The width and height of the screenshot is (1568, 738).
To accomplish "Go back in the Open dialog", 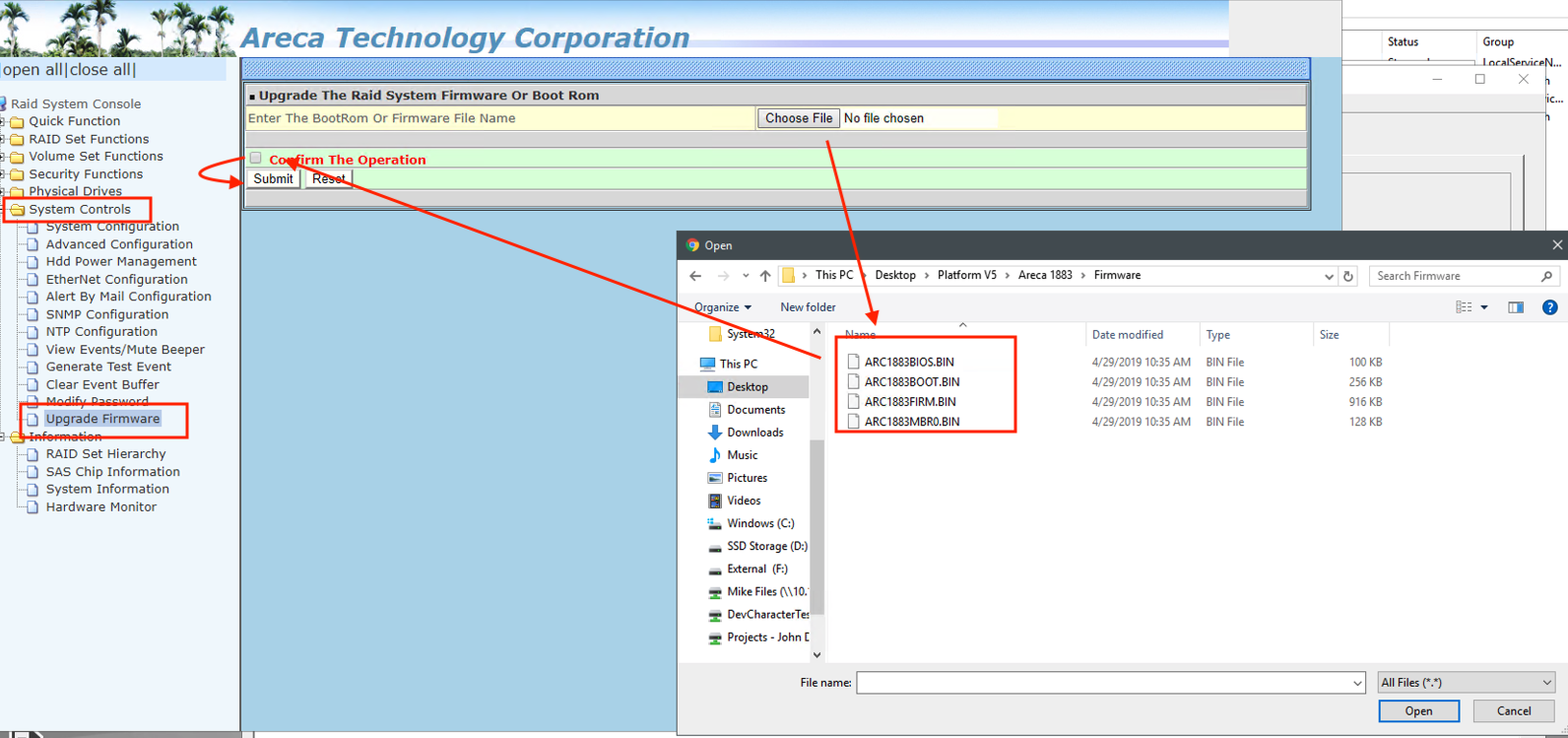I will [695, 276].
